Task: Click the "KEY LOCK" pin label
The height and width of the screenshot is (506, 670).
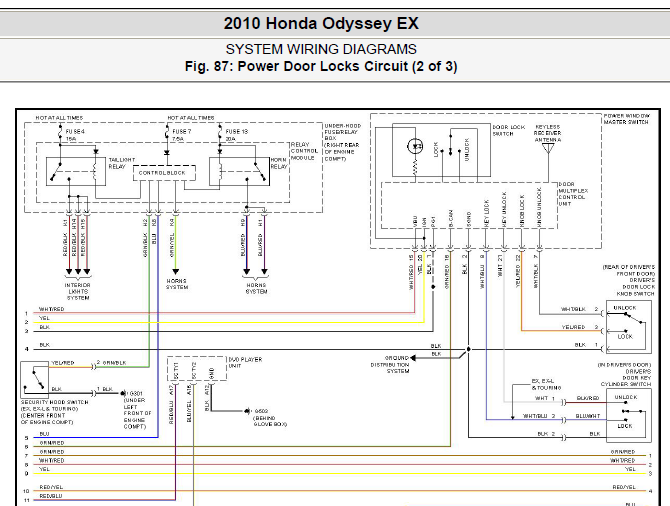Action: tap(486, 213)
